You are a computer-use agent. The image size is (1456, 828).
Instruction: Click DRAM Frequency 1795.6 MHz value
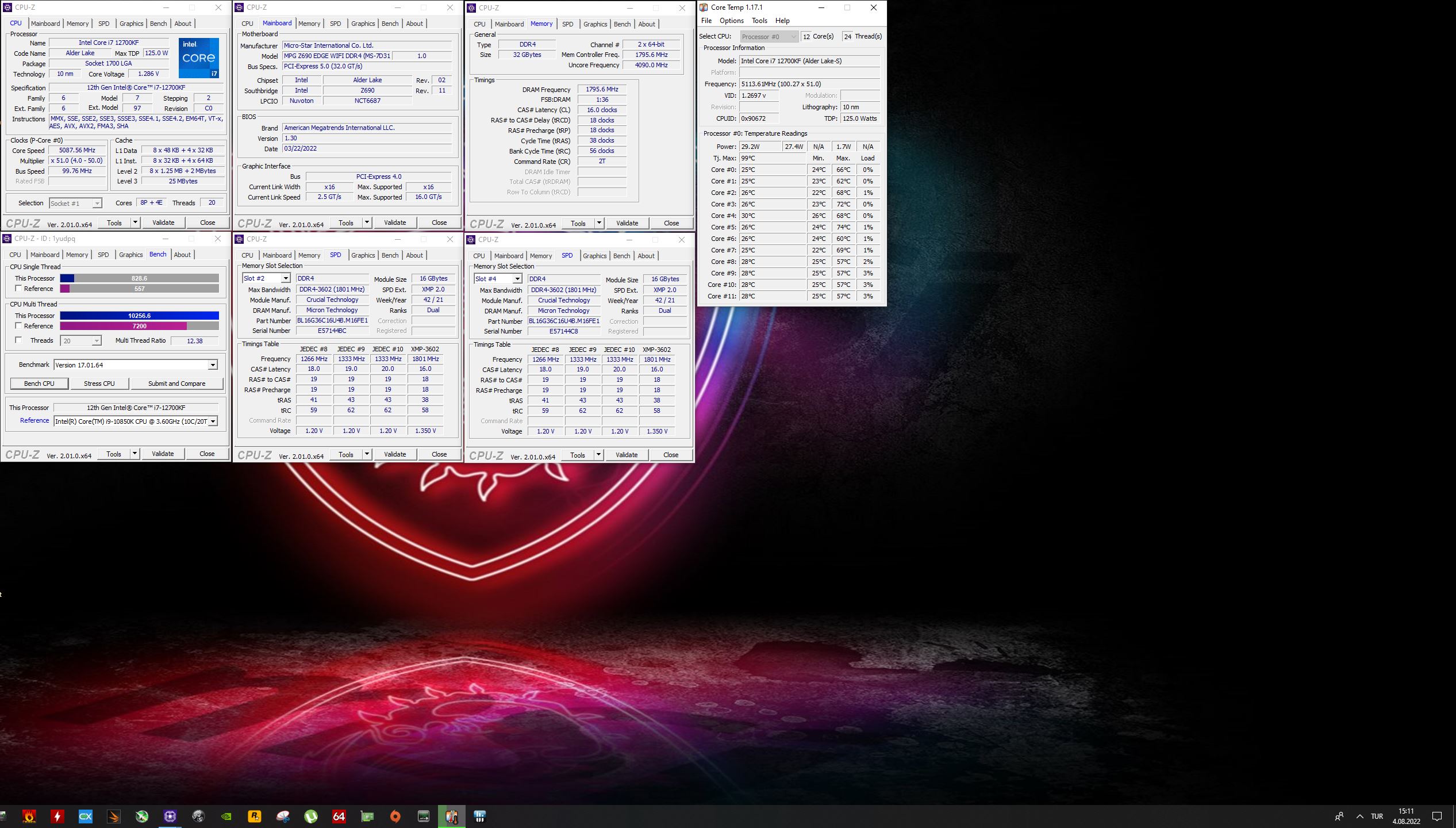pyautogui.click(x=602, y=90)
